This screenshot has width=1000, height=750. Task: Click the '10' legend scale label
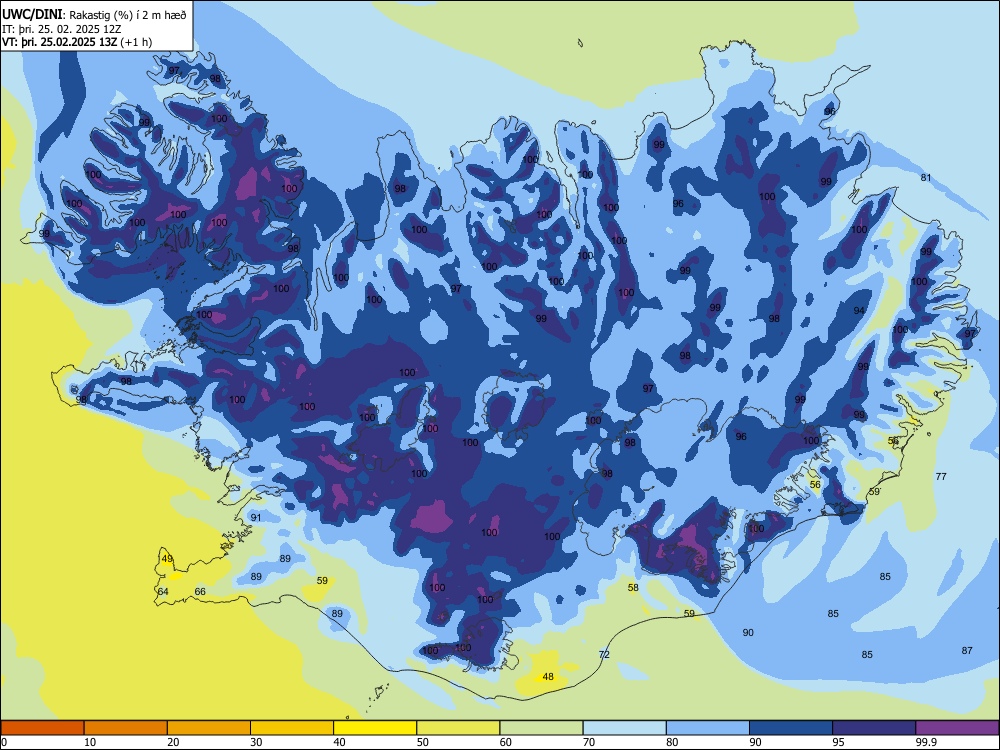(91, 742)
